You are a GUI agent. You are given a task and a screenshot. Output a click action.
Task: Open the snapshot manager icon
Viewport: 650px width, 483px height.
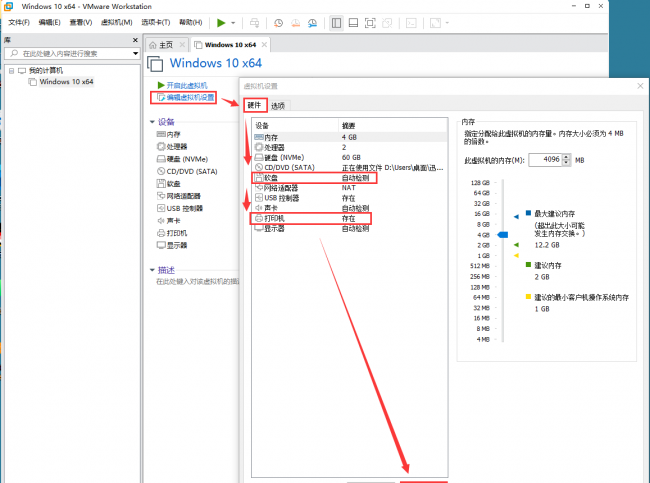click(312, 23)
